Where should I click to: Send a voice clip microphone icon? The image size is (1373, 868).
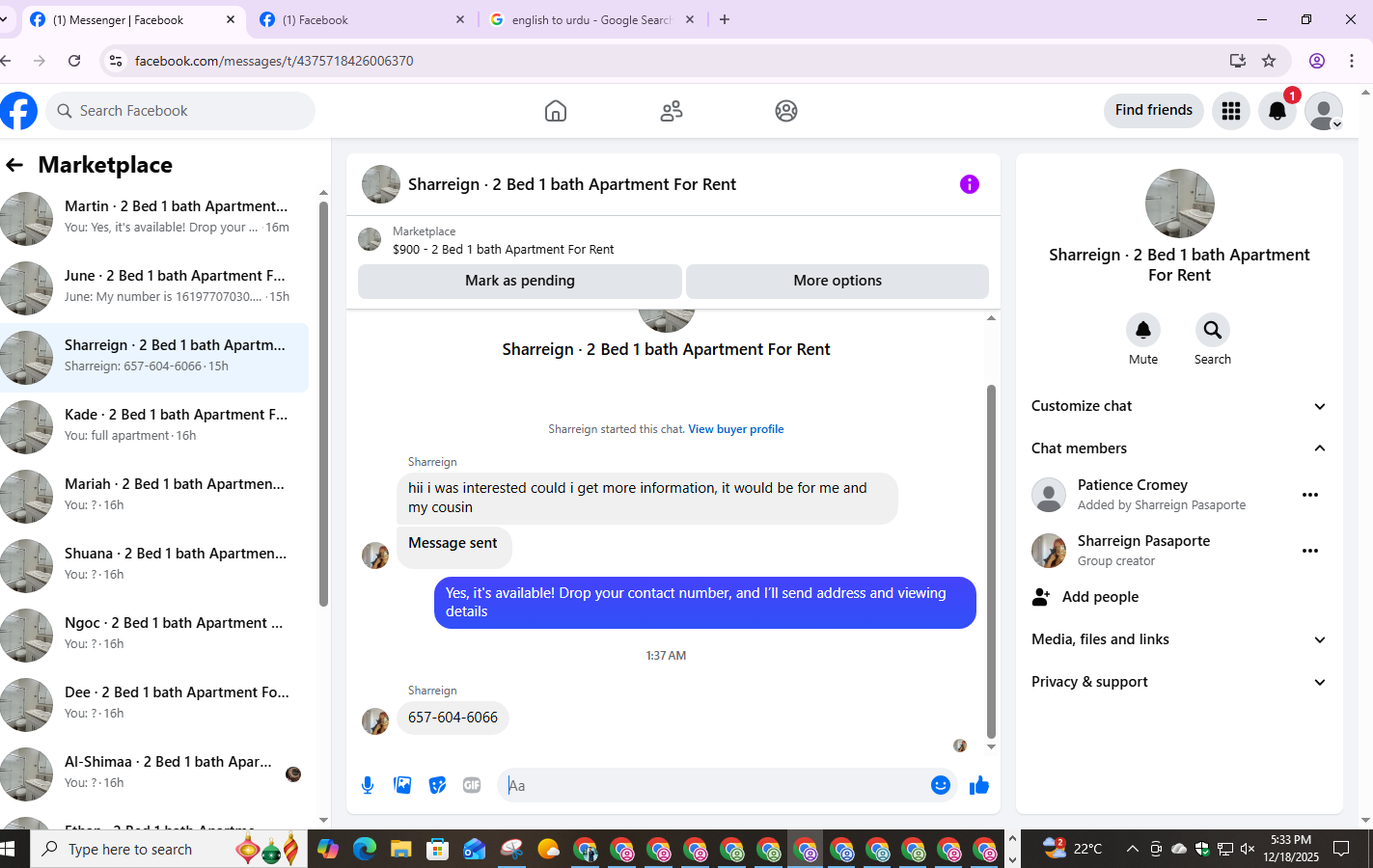pos(368,785)
